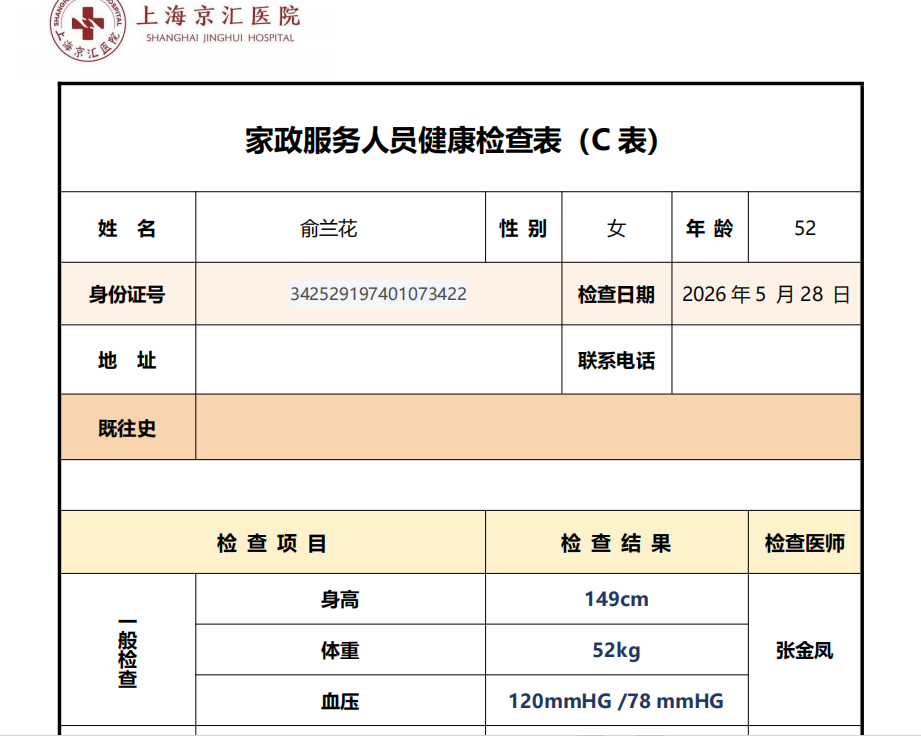The width and height of the screenshot is (921, 736).
Task: Click the age cell showing 52
Action: [805, 227]
